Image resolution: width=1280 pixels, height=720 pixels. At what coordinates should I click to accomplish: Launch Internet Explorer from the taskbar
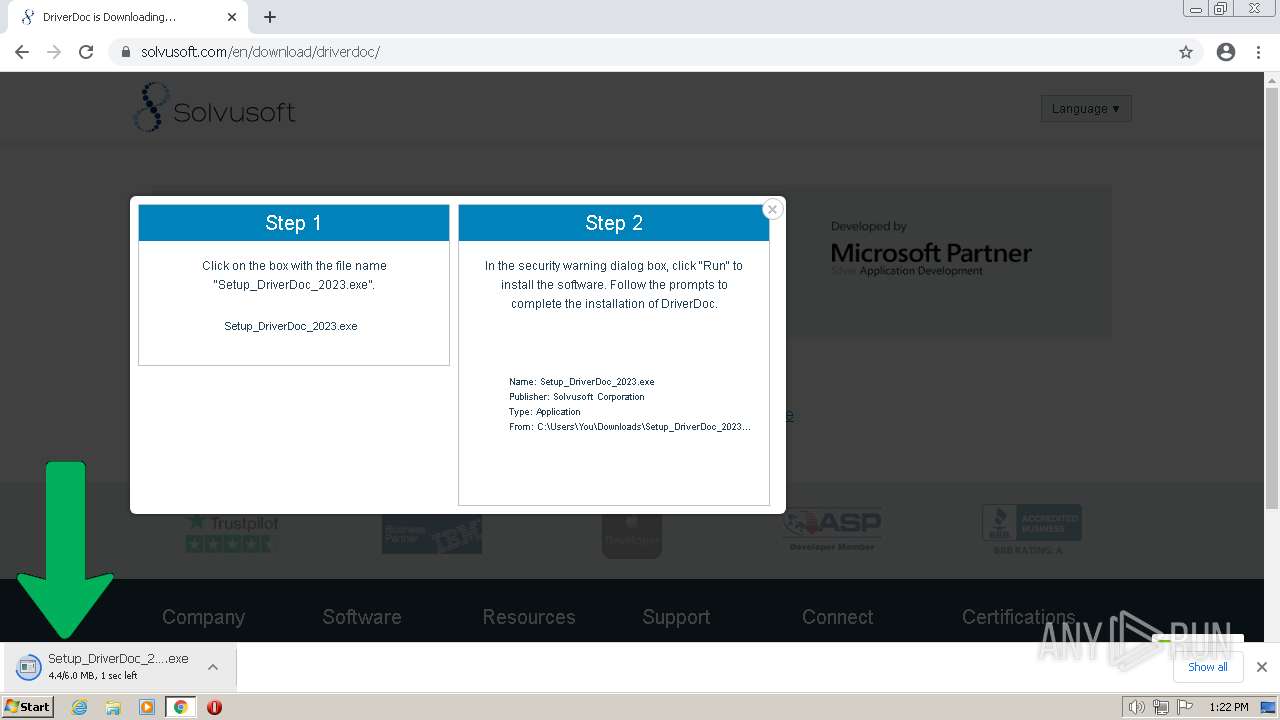[x=80, y=707]
